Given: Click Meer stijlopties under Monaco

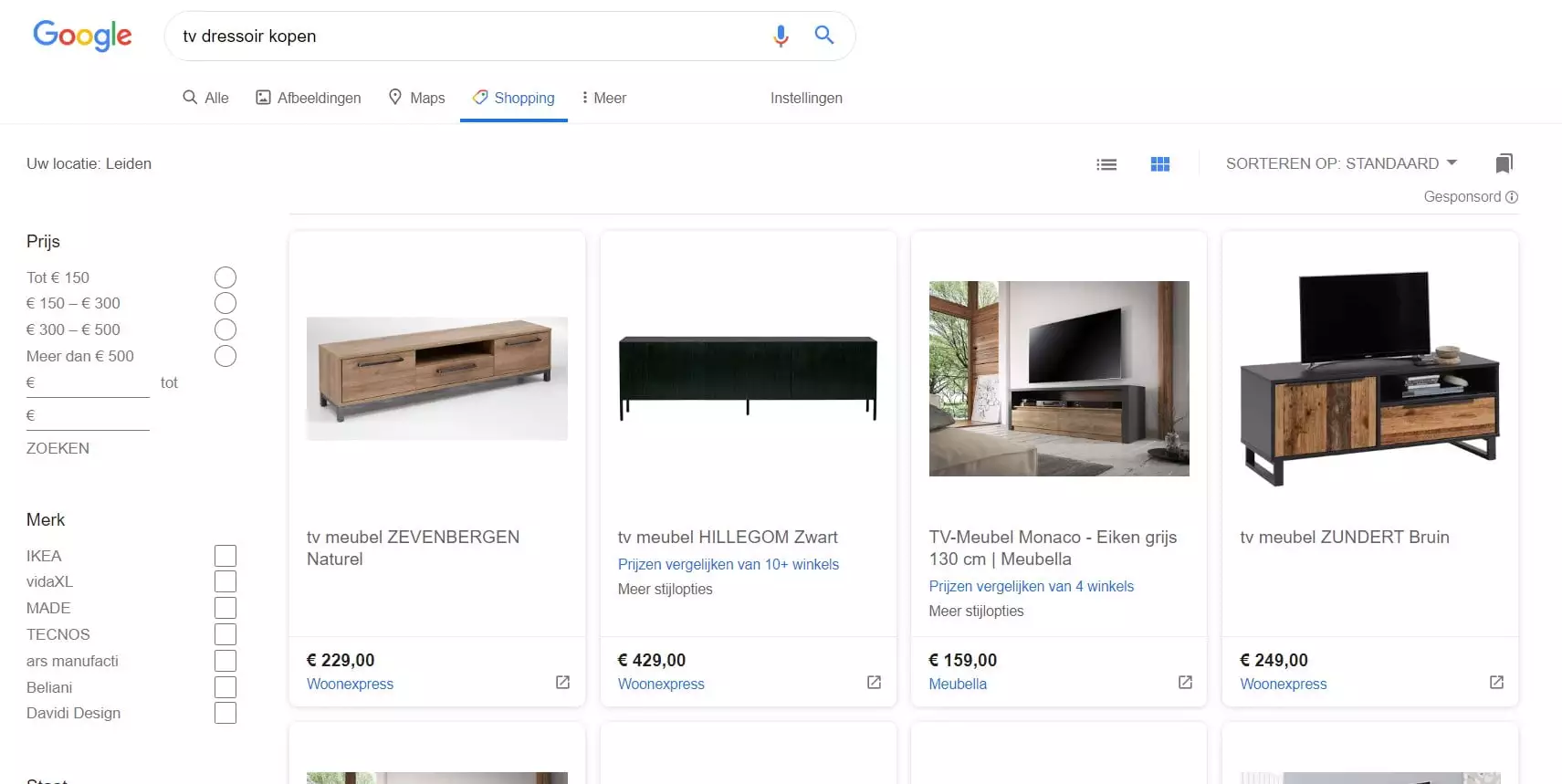Looking at the screenshot, I should [x=976, y=611].
